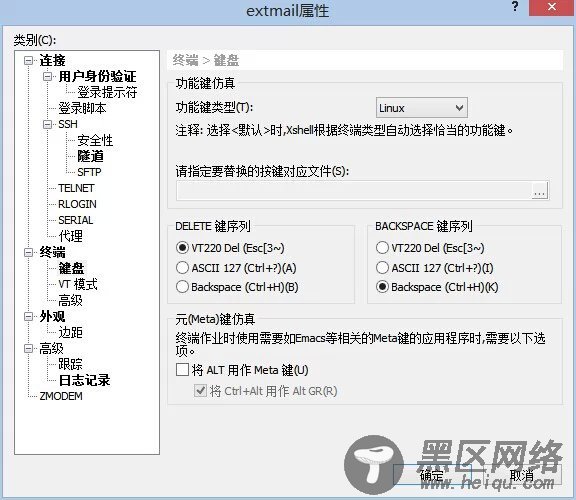This screenshot has width=576, height=500.
Task: Select ZMODEM in the tree
Action: tap(61, 396)
